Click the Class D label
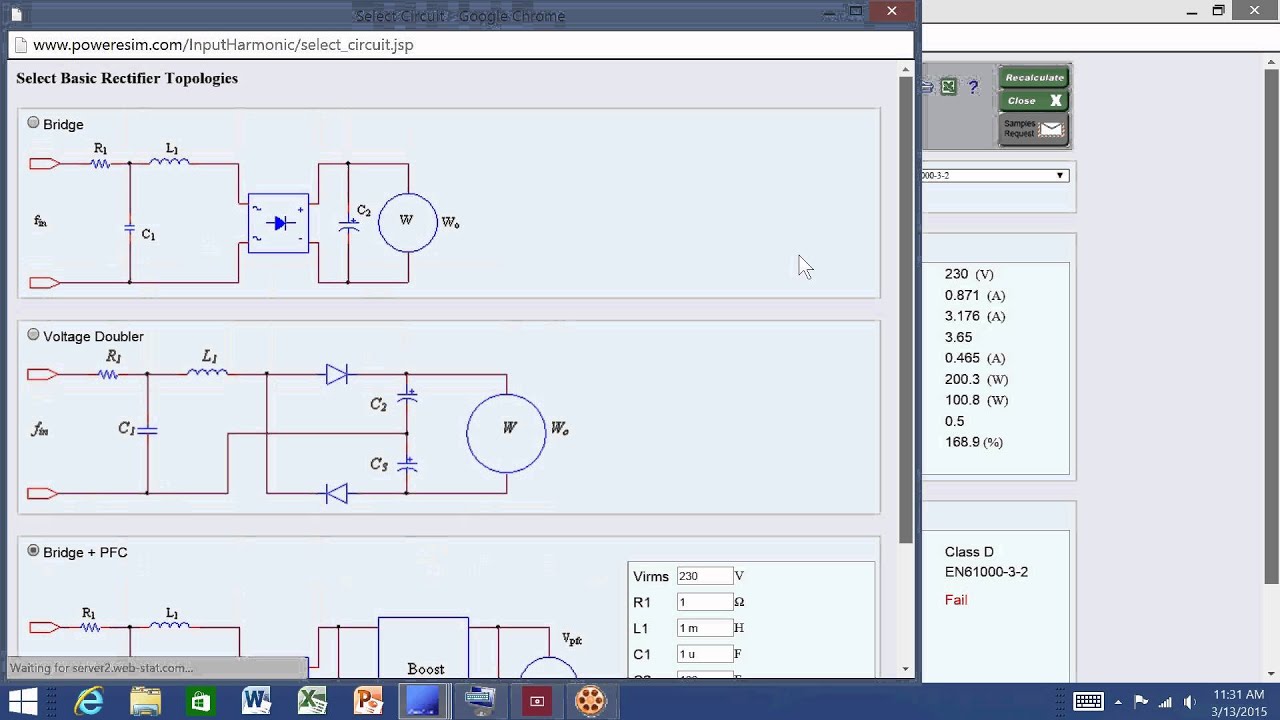 (969, 552)
